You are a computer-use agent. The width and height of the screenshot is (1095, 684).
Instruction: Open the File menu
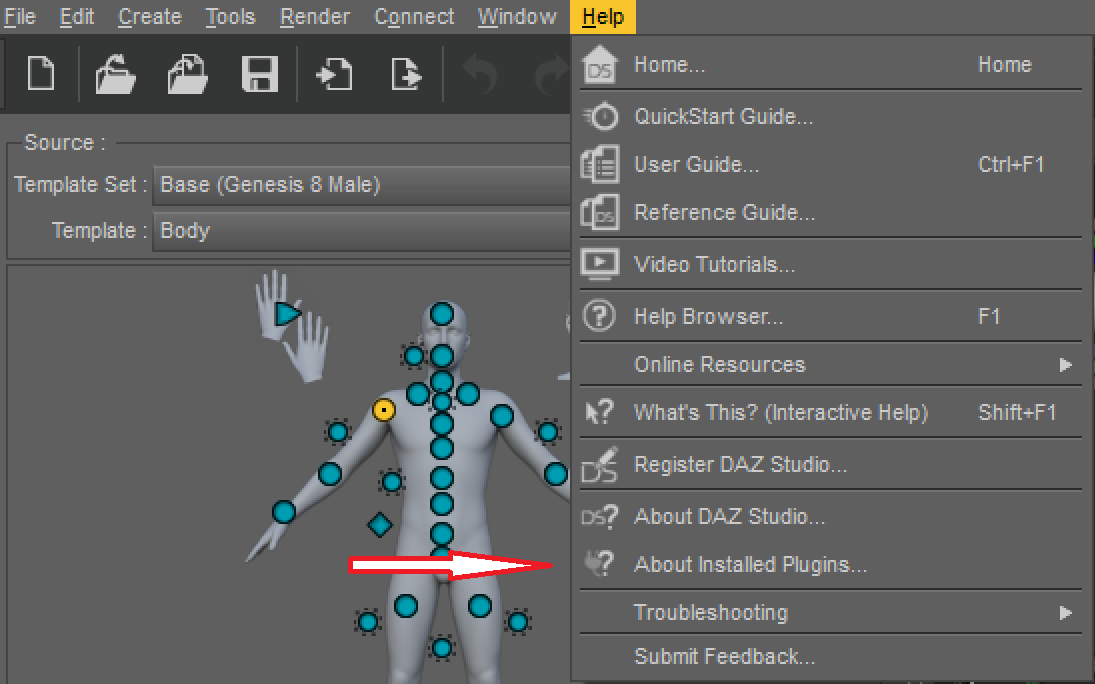(x=20, y=16)
